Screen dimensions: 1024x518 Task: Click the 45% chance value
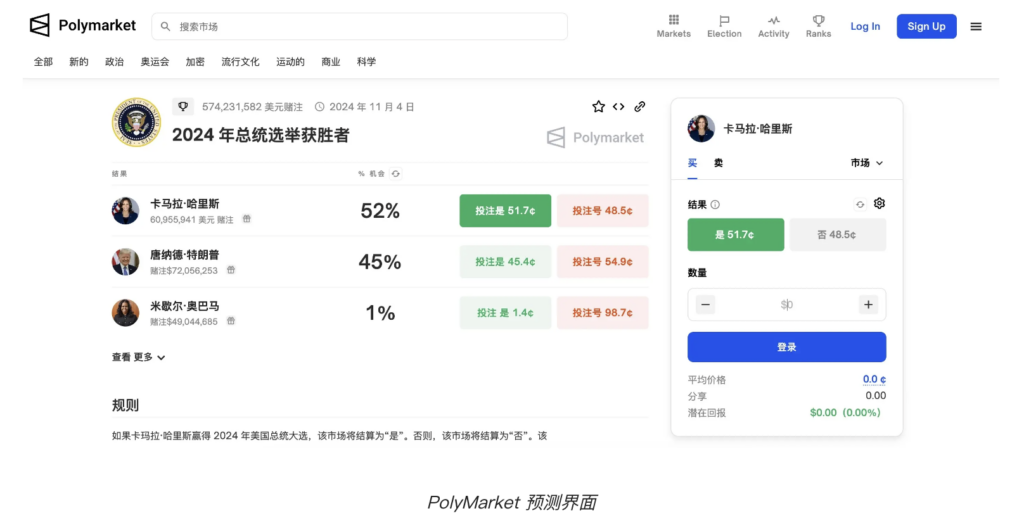[380, 262]
